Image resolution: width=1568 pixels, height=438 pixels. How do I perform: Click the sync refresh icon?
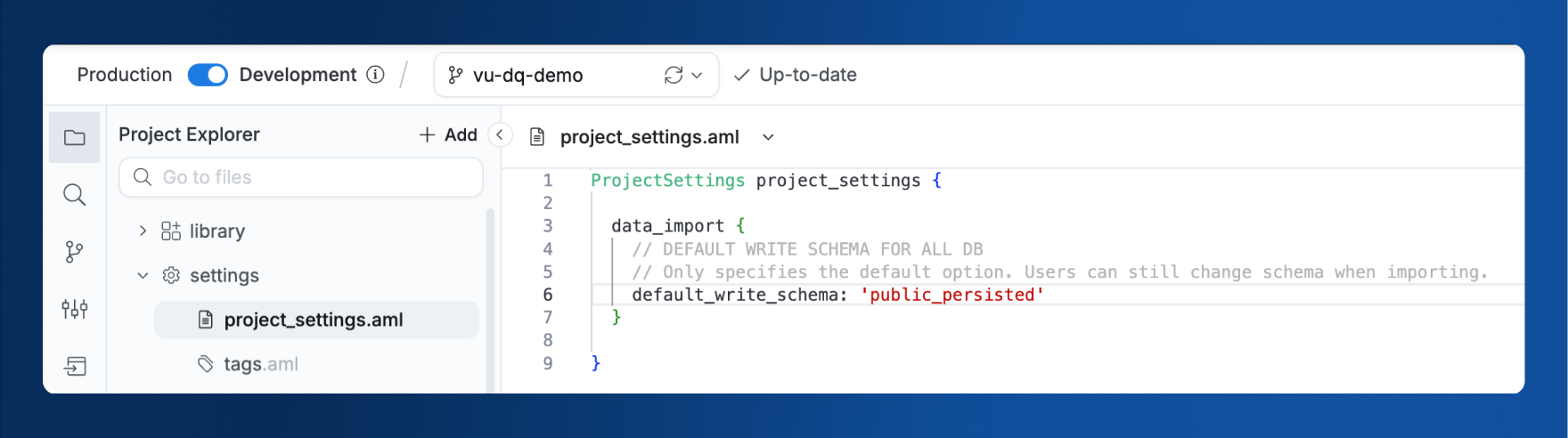pos(674,75)
